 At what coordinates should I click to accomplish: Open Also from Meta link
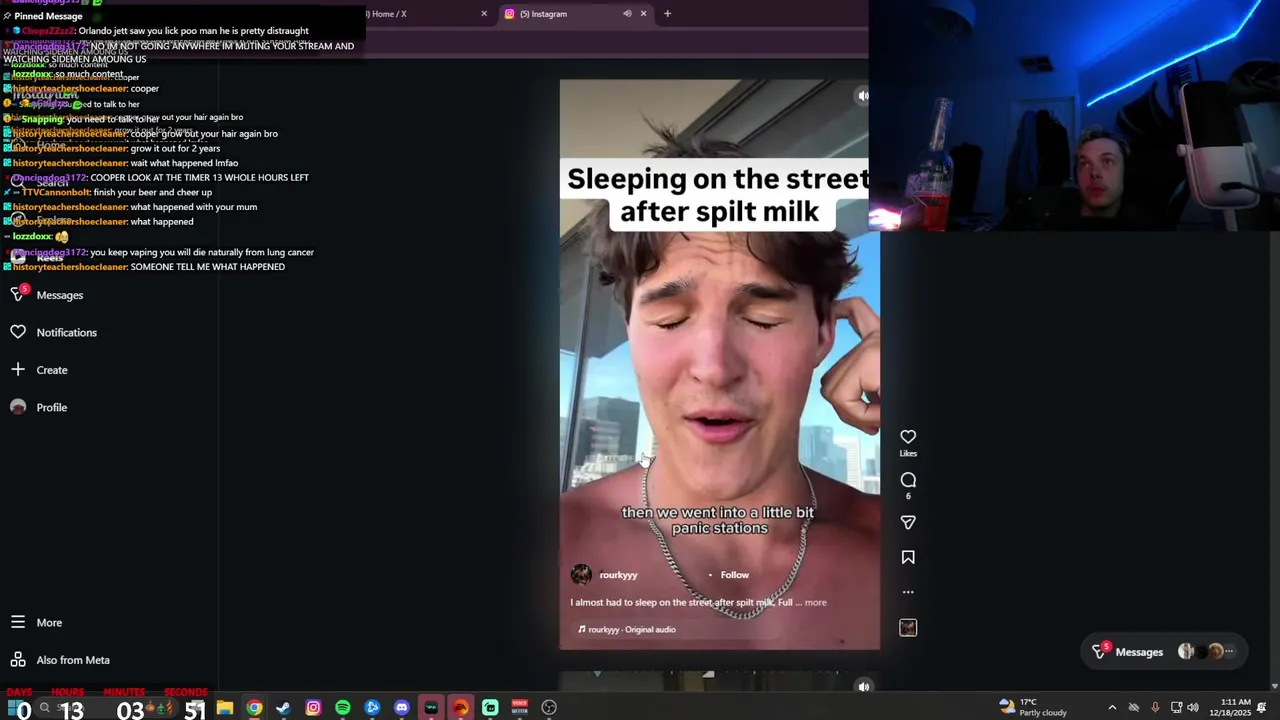click(x=60, y=660)
